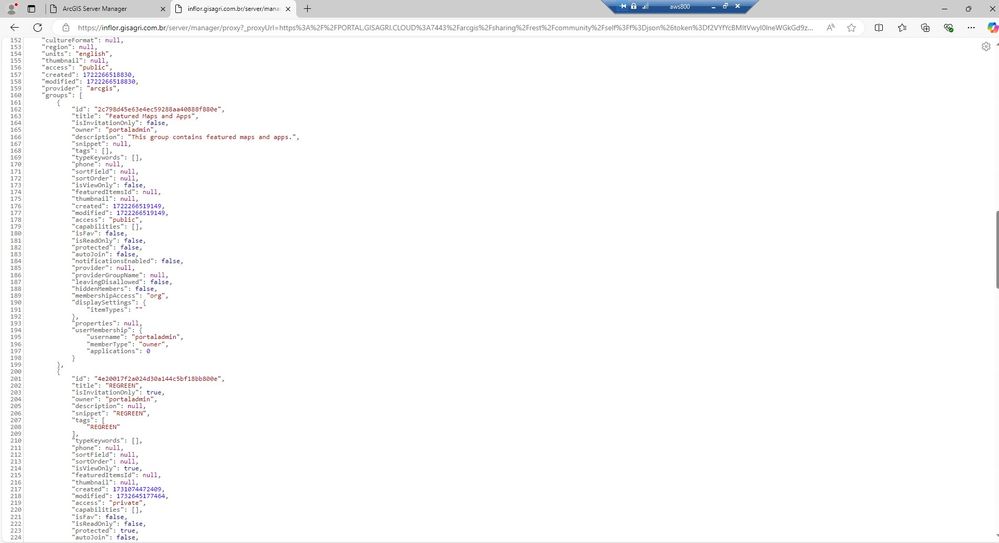Image resolution: width=999 pixels, height=543 pixels.
Task: Click the "access": "private" line
Action: pyautogui.click(x=109, y=503)
